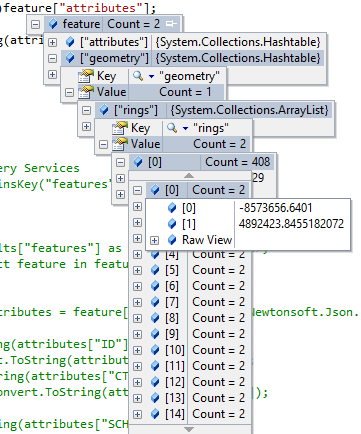Click the cube icon of point [11]
361x434 pixels.
[x=155, y=366]
